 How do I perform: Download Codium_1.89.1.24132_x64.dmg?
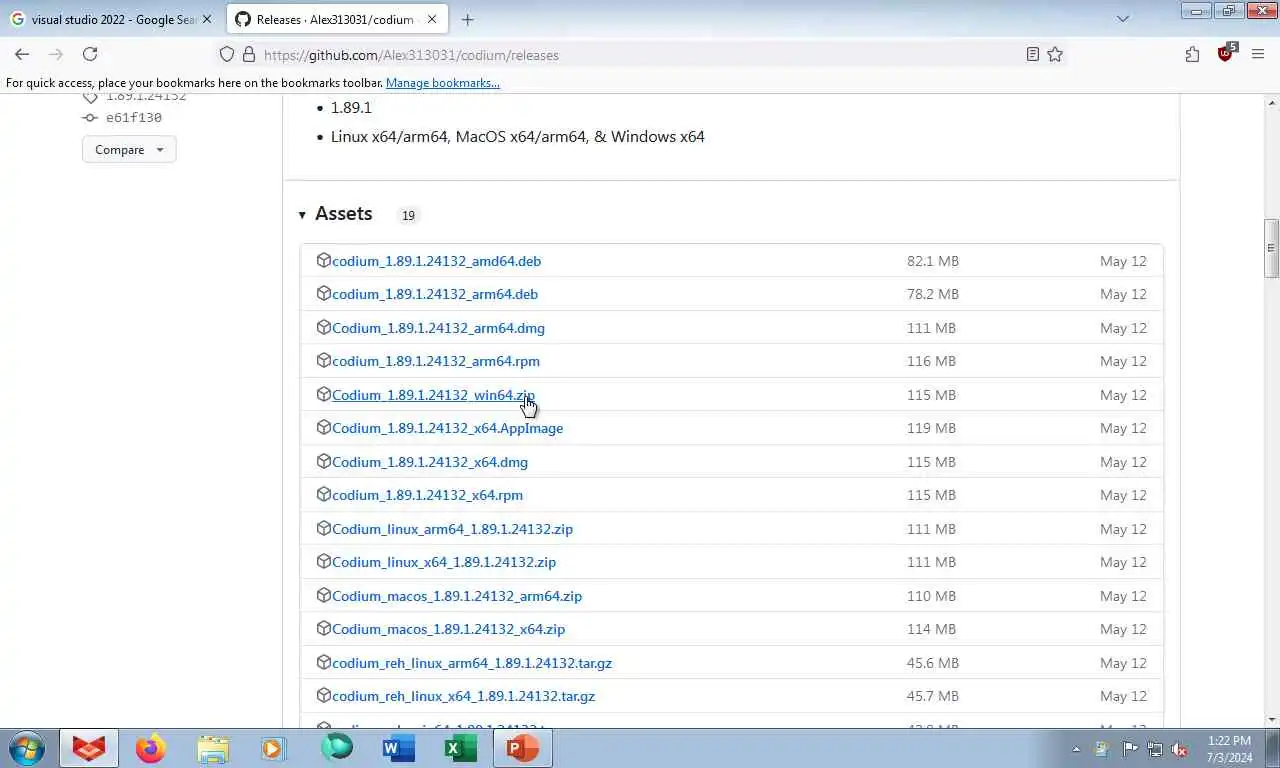(430, 462)
